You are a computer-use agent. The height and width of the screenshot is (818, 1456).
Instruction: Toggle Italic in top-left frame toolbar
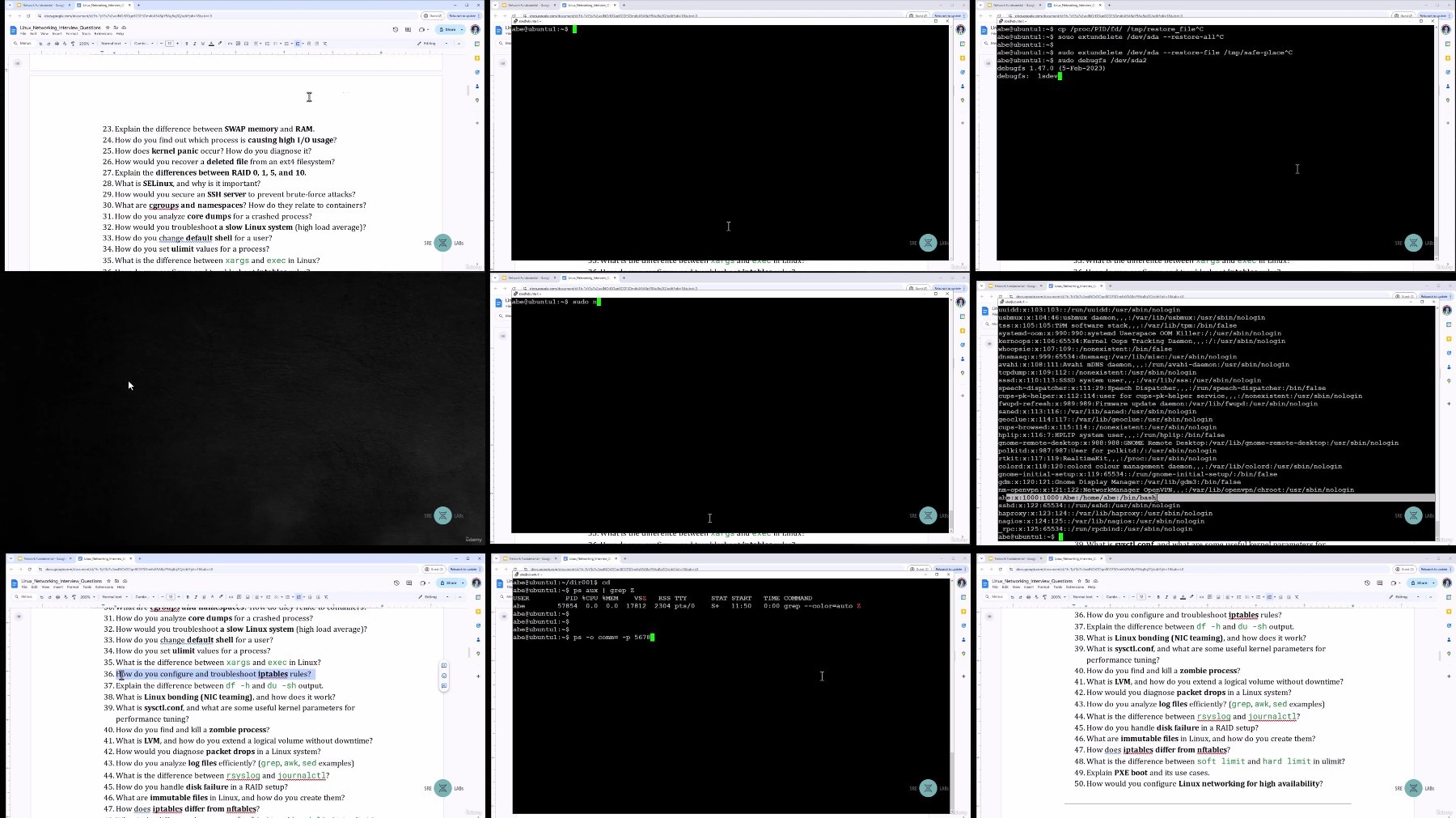point(195,44)
